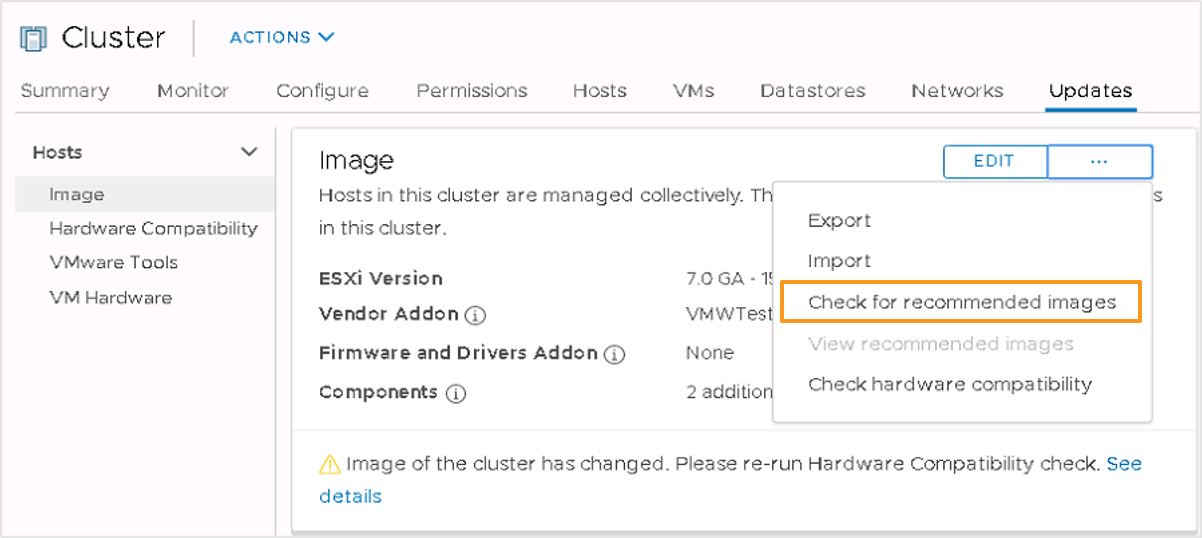Choose Check for recommended images
Screen dimensions: 1202x538
point(962,302)
